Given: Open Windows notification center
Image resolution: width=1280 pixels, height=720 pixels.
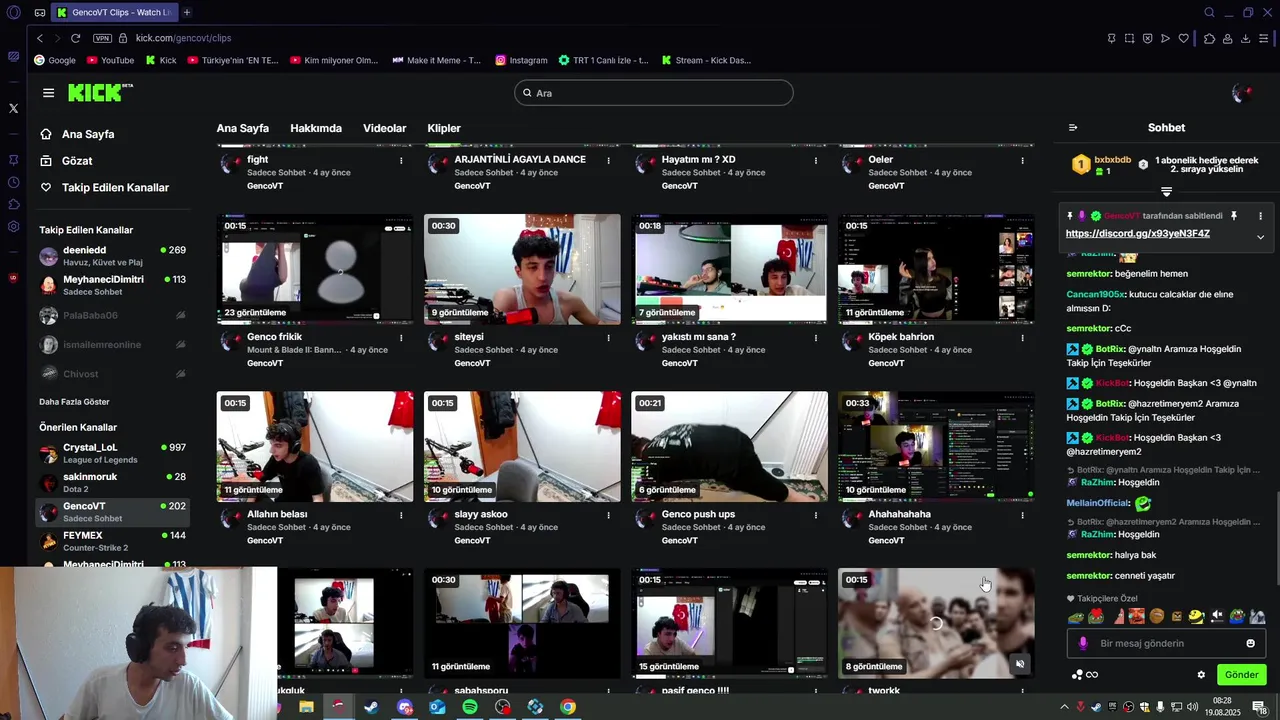Looking at the screenshot, I should pos(1259,707).
